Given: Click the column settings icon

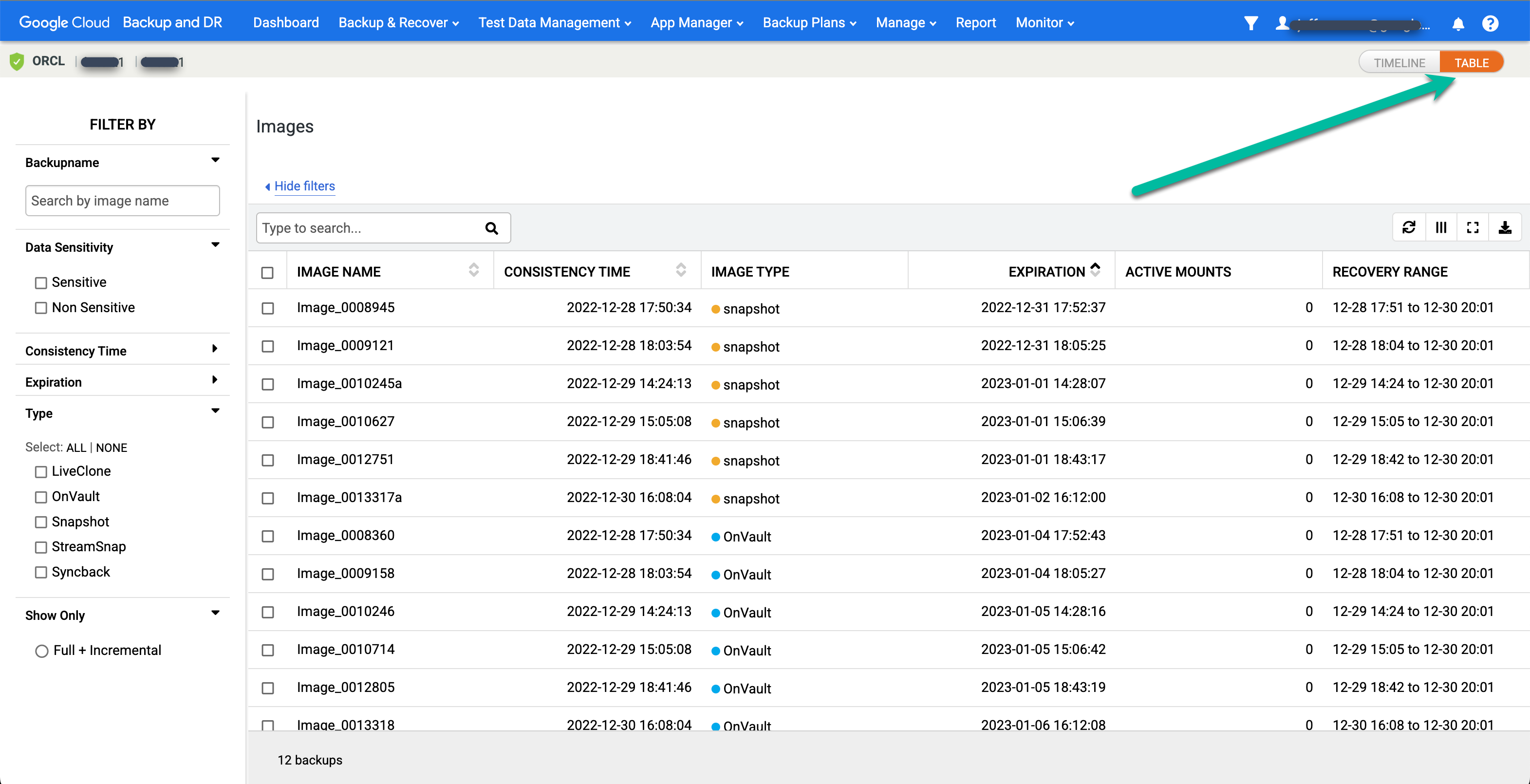Looking at the screenshot, I should tap(1440, 228).
